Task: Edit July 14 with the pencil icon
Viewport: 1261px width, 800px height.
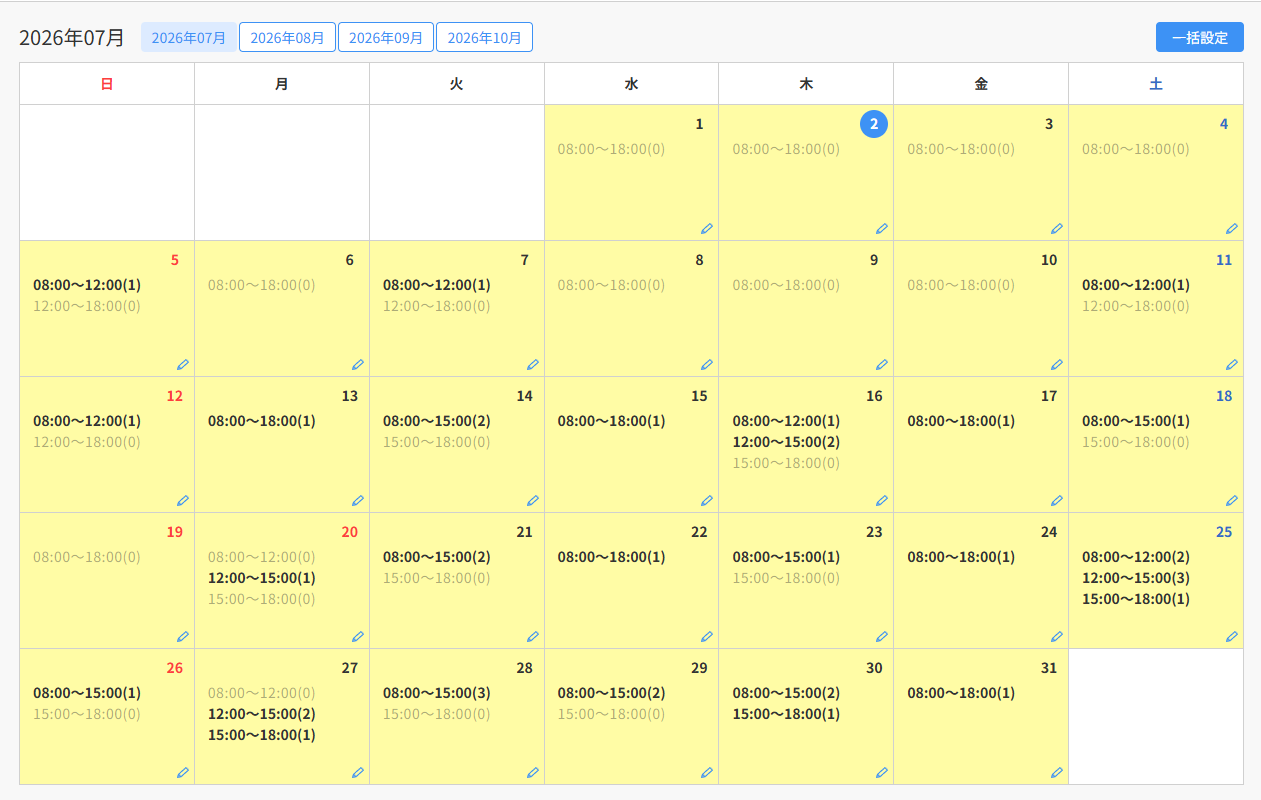Action: (533, 500)
